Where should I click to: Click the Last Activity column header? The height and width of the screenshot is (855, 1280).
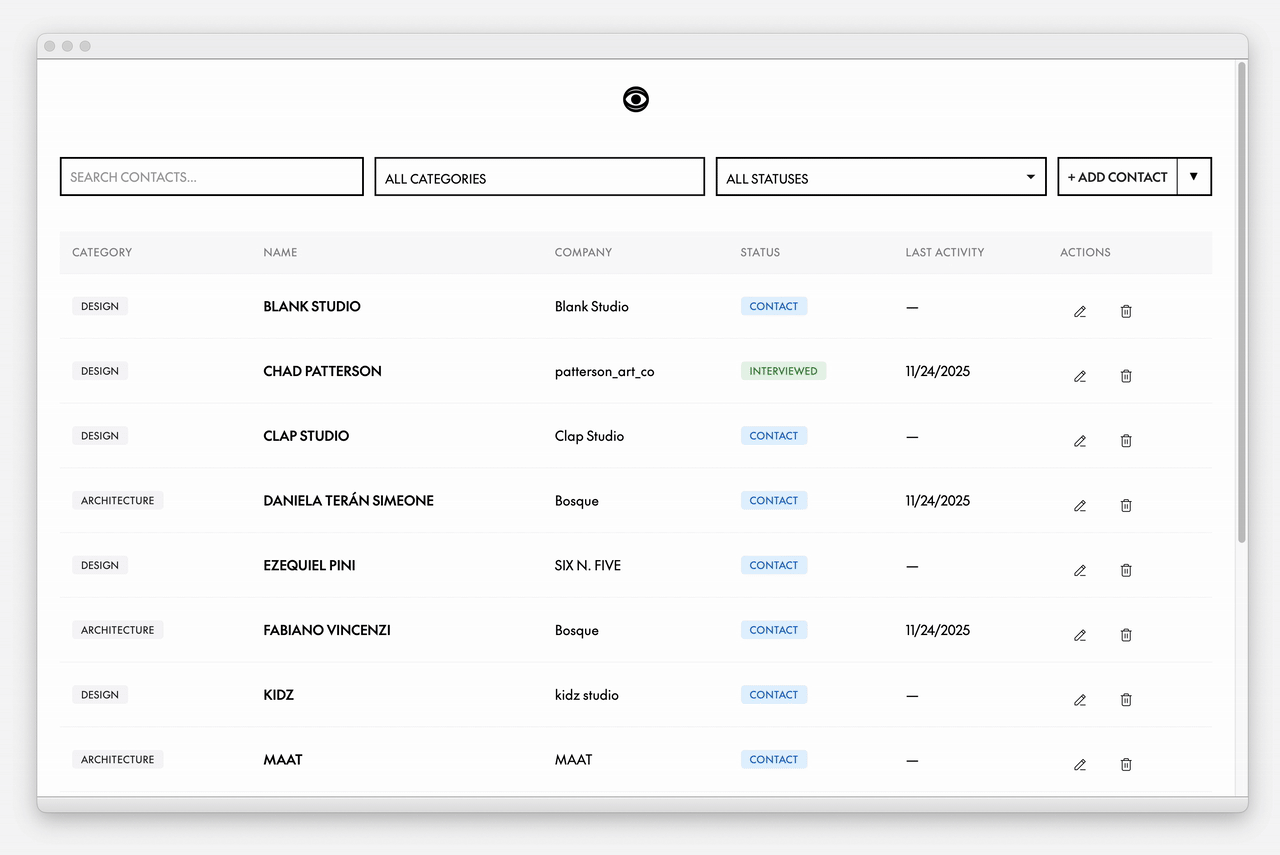point(944,253)
